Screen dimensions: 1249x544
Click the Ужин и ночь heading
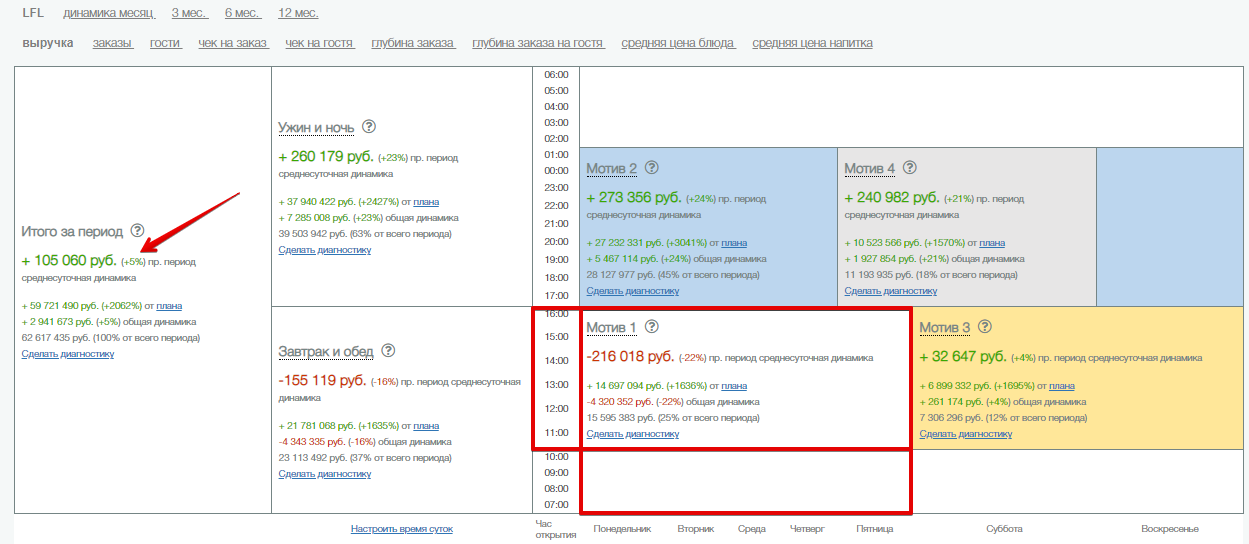pos(315,128)
